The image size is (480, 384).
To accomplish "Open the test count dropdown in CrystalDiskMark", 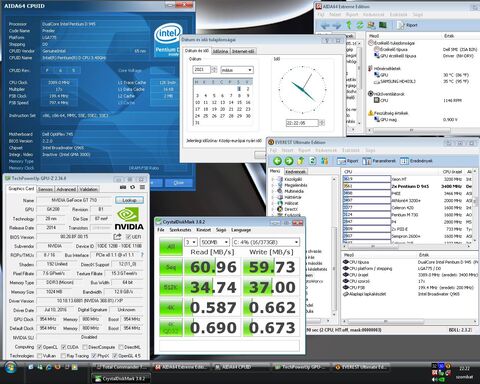I will 191,242.
